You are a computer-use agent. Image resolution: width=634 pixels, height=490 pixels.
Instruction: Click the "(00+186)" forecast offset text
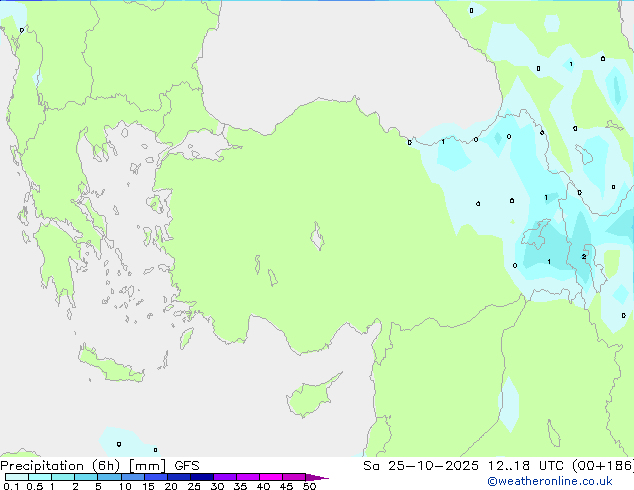[602, 466]
